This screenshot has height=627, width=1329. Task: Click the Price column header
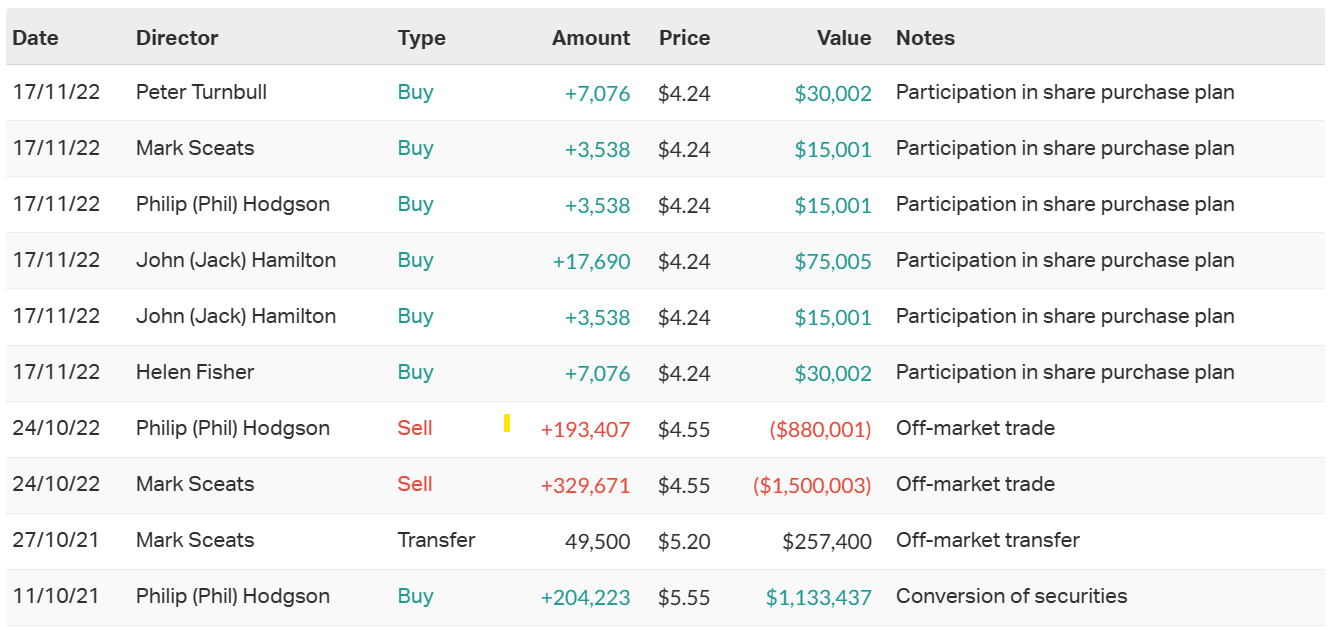point(684,38)
